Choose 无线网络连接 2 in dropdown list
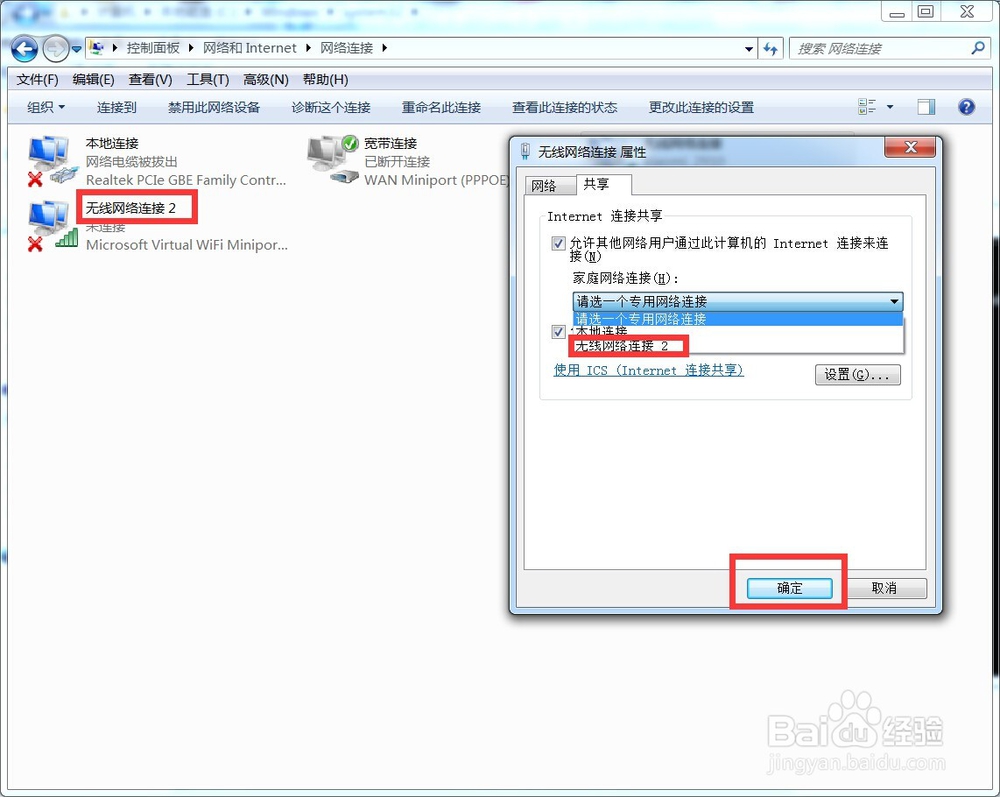Viewport: 1000px width, 797px height. click(738, 346)
